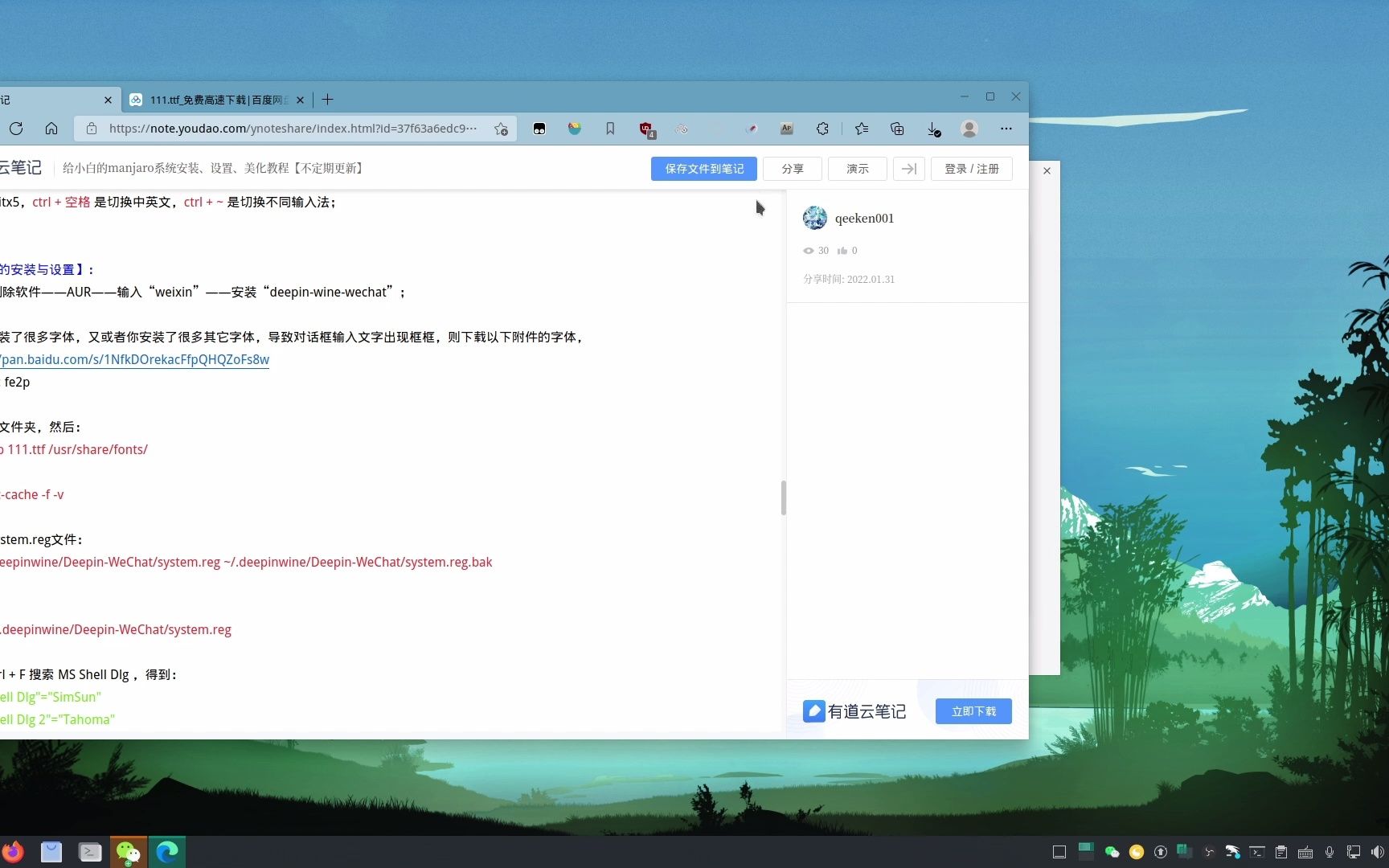This screenshot has width=1389, height=868.
Task: Click the AP translator extension icon
Action: point(786,129)
